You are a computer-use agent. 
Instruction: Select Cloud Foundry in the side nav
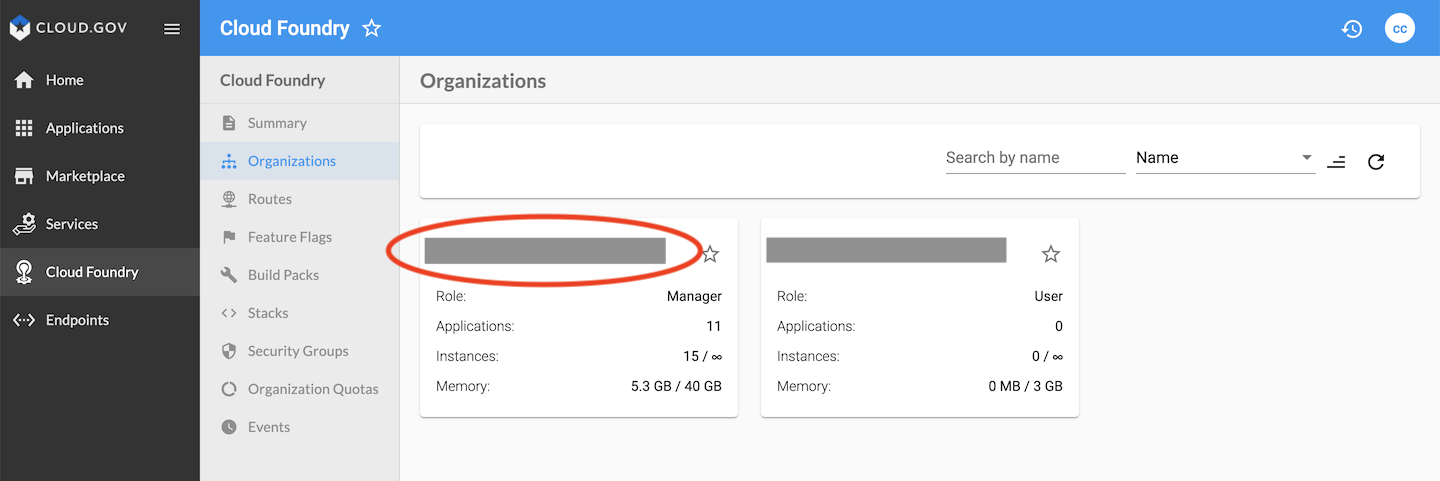coord(100,272)
